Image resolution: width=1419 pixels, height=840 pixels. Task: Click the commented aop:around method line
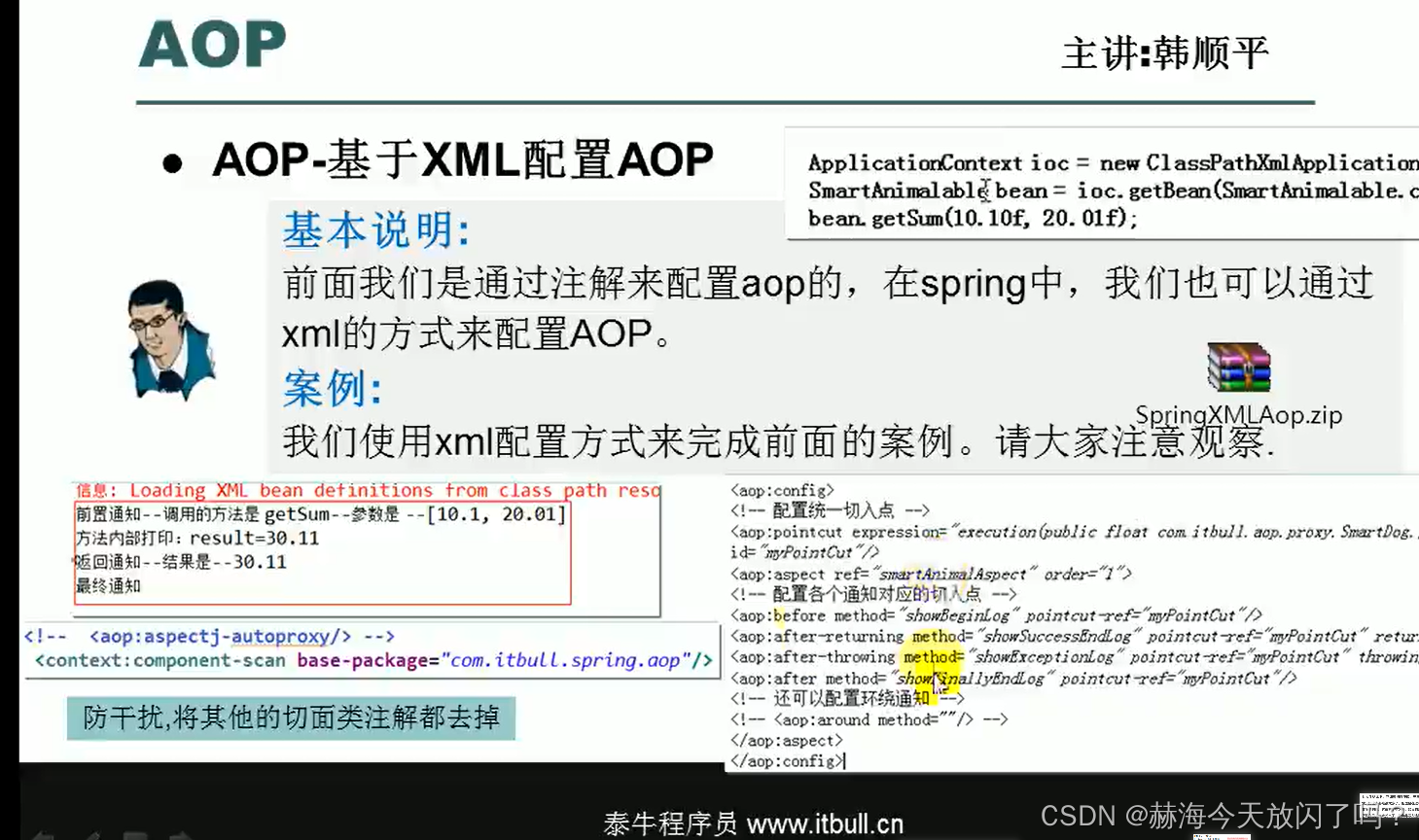(x=869, y=720)
